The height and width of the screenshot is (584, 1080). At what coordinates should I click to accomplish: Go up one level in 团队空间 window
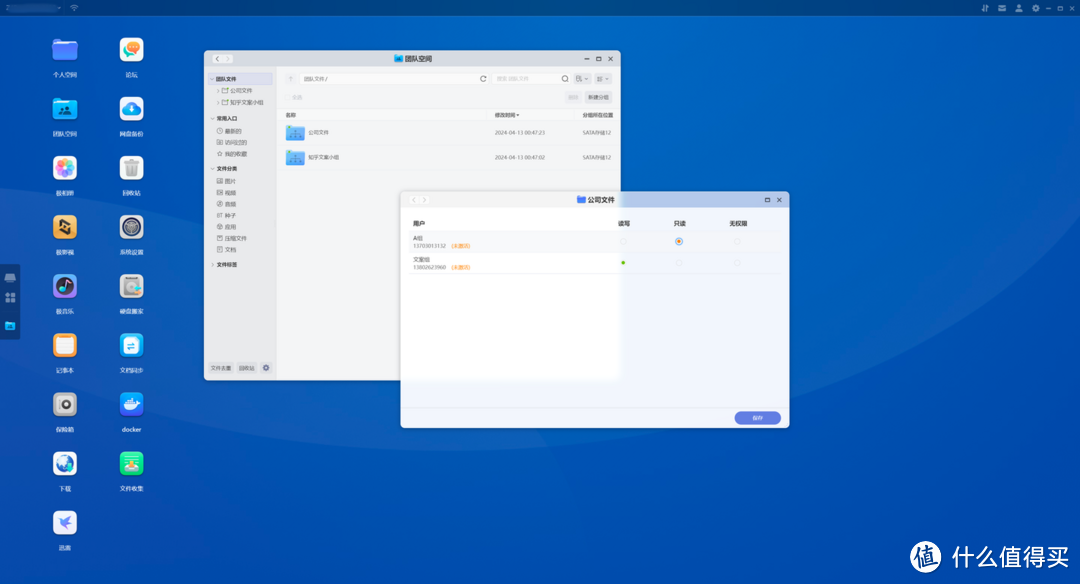pyautogui.click(x=291, y=79)
